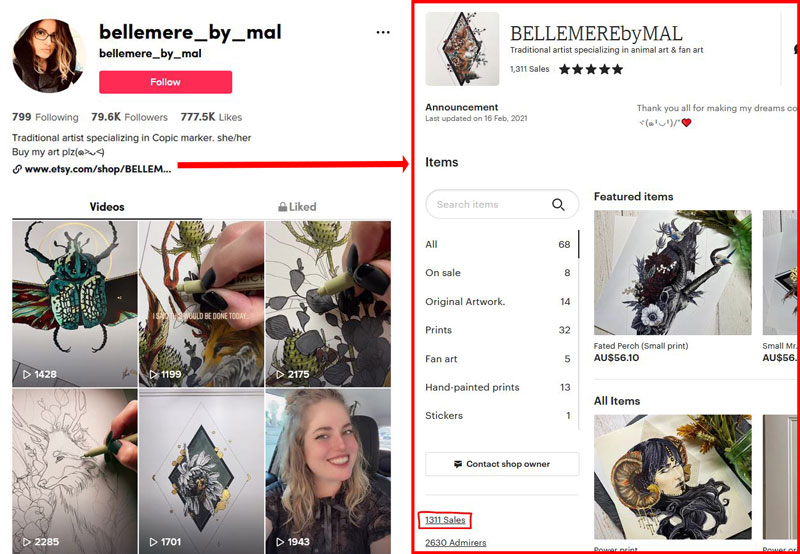The height and width of the screenshot is (554, 800).
Task: Open the three-dot more options menu
Action: (x=383, y=33)
